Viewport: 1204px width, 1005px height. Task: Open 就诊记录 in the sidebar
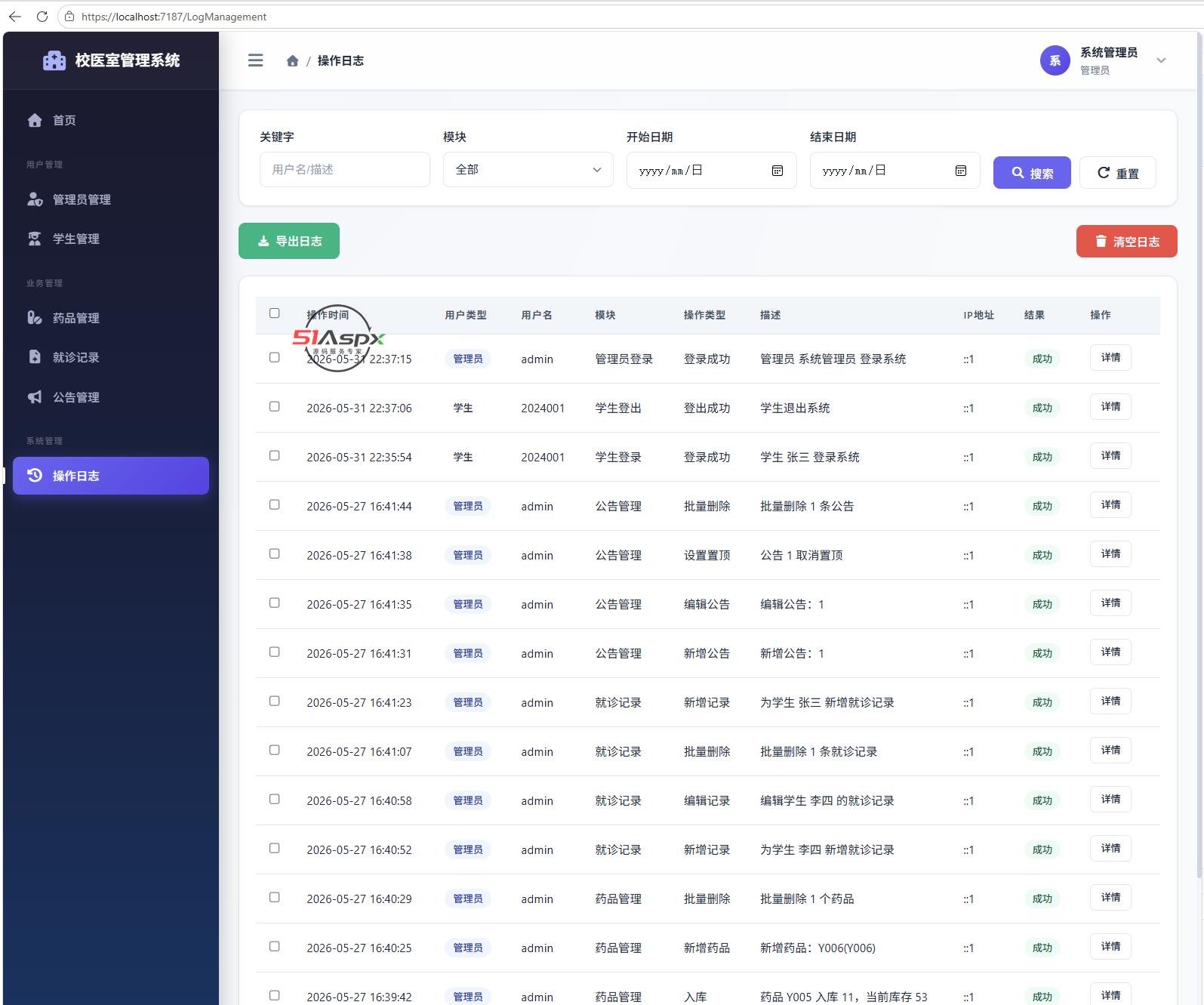tap(111, 357)
